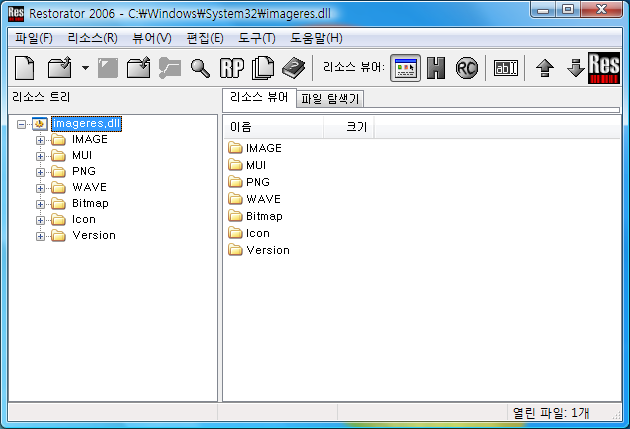This screenshot has width=630, height=429.
Task: Click the window resize grip corner
Action: click(616, 415)
